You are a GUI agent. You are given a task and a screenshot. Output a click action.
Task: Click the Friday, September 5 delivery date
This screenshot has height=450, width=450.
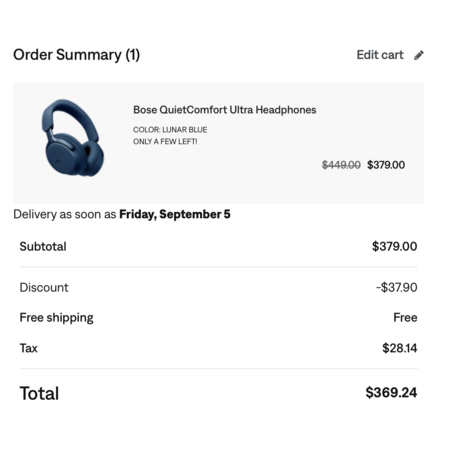coord(175,214)
